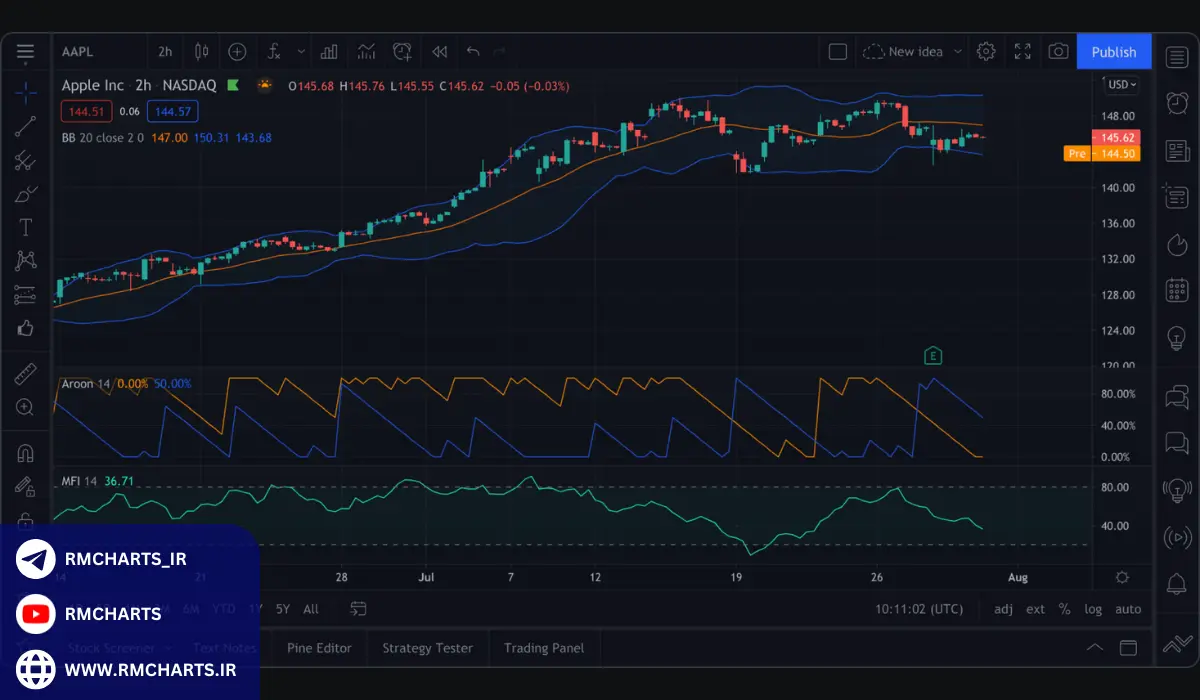Open chart settings gear in top toolbar
1200x700 pixels.
point(986,52)
